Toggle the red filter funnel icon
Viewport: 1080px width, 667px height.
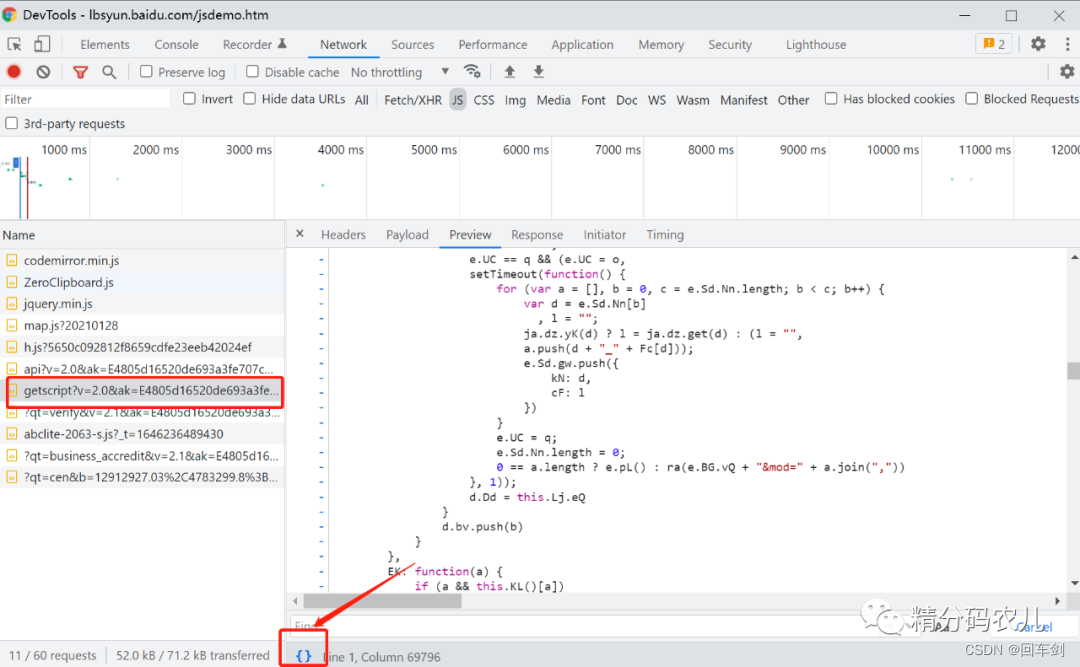[x=81, y=72]
